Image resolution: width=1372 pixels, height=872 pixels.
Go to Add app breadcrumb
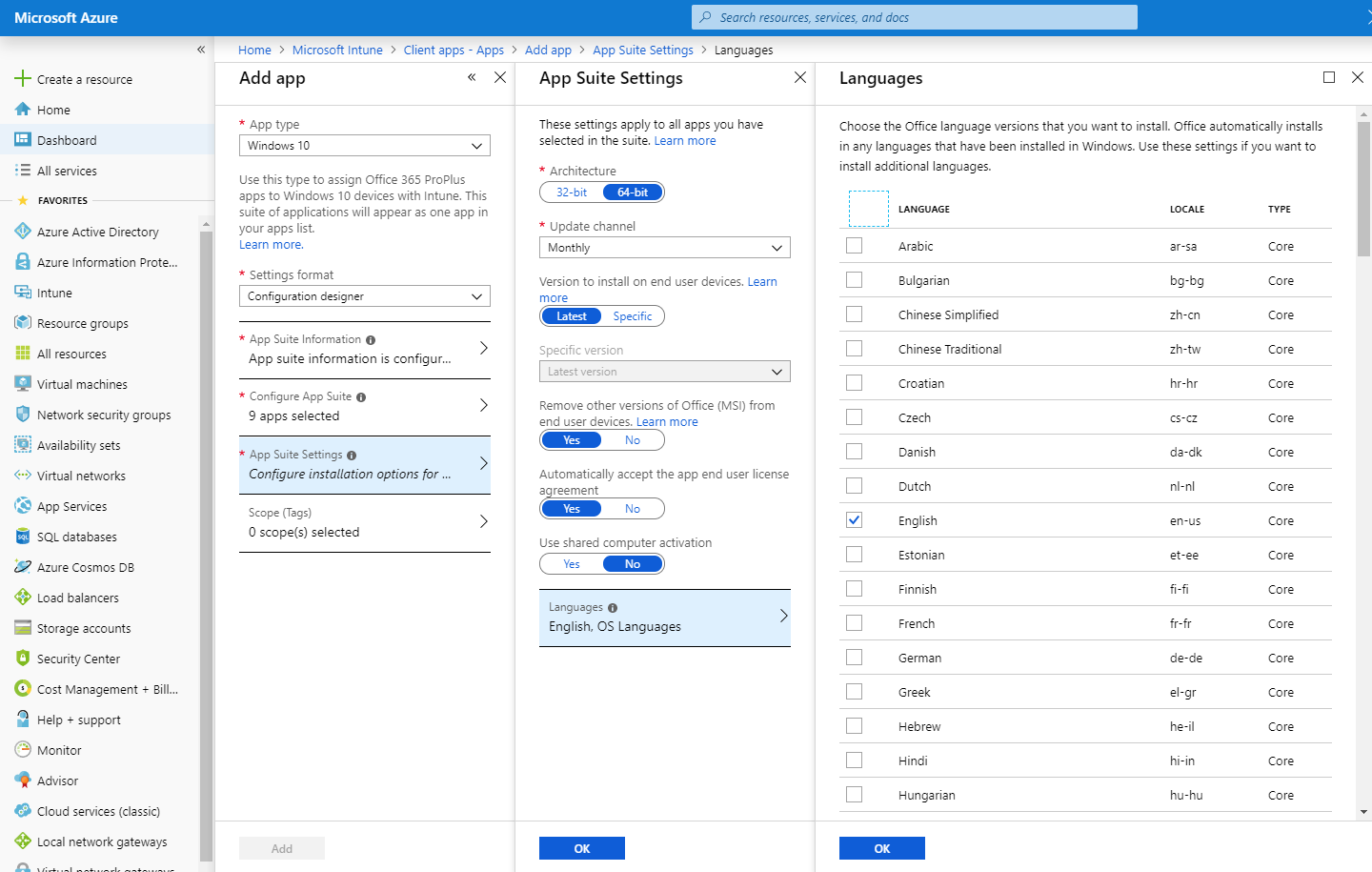click(548, 50)
